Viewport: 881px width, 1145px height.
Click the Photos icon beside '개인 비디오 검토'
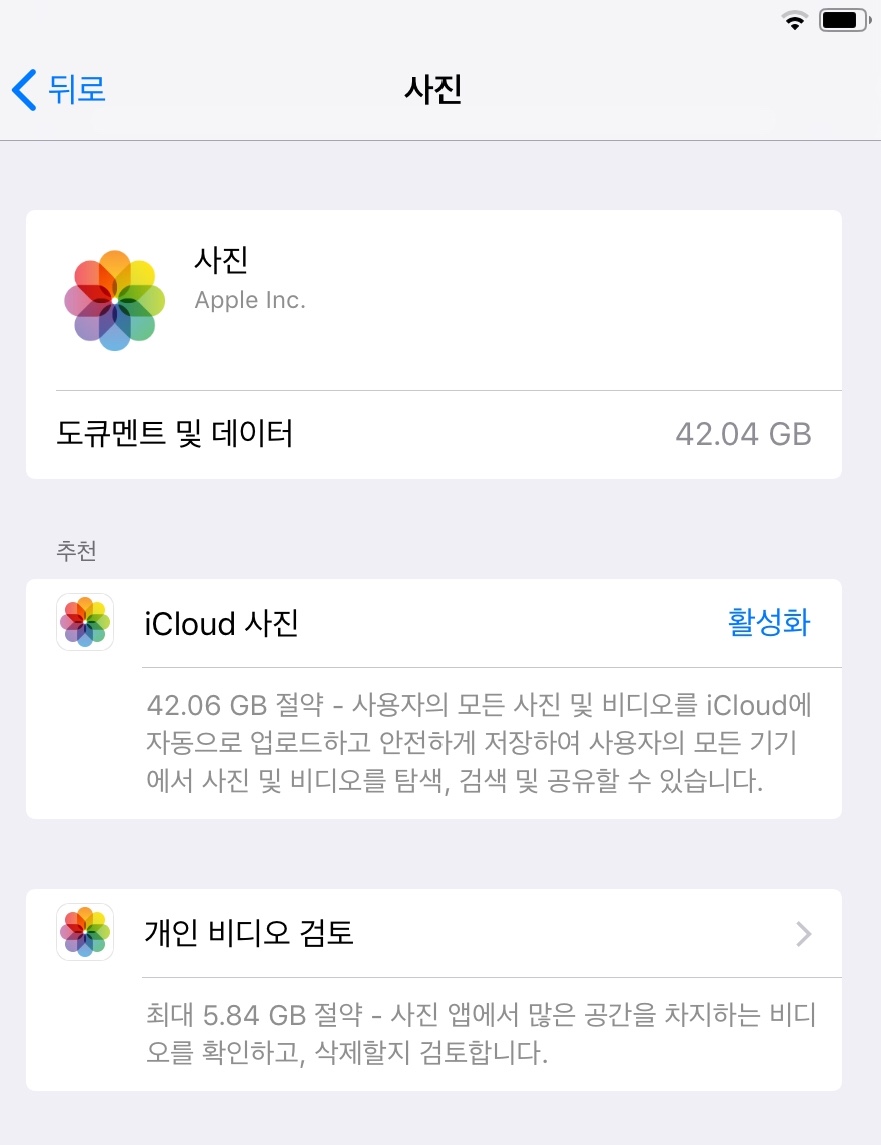point(85,932)
